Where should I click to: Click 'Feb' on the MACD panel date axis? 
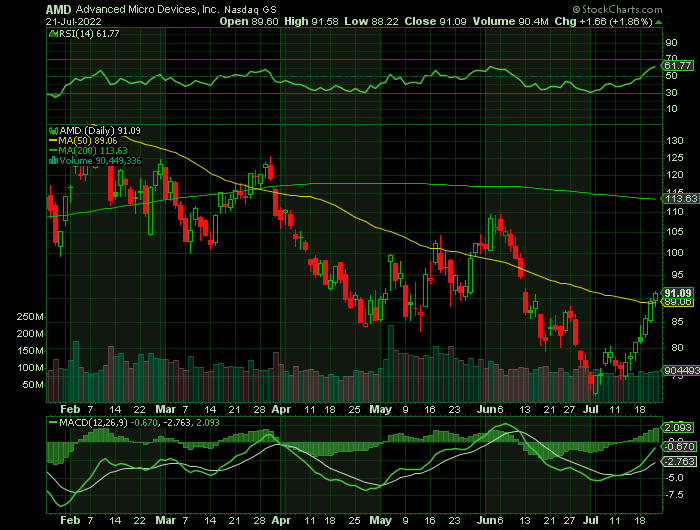[x=70, y=520]
